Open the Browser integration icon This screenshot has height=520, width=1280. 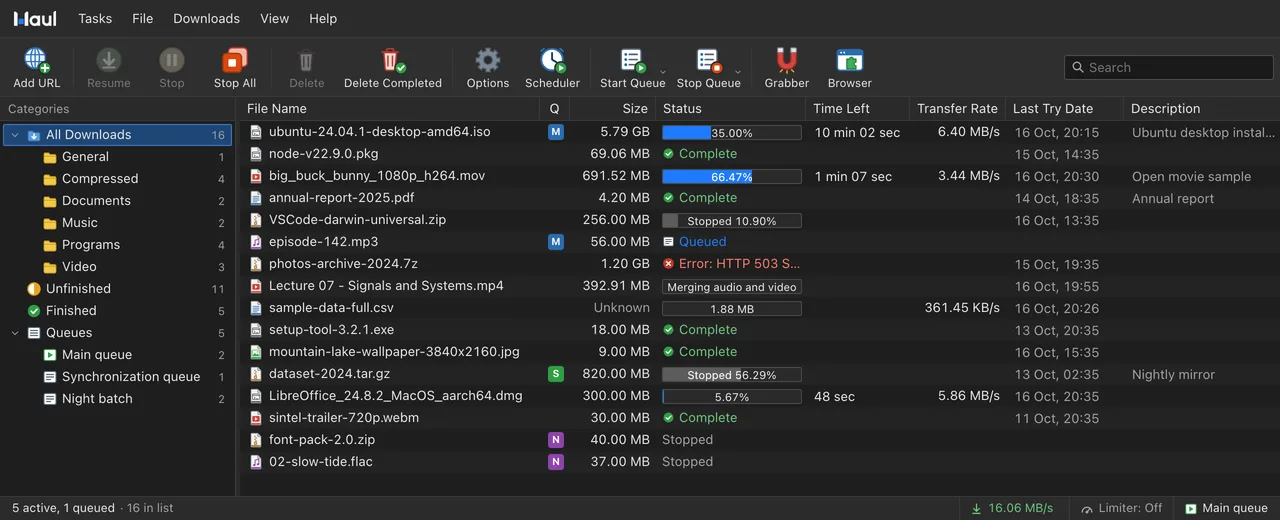tap(850, 61)
